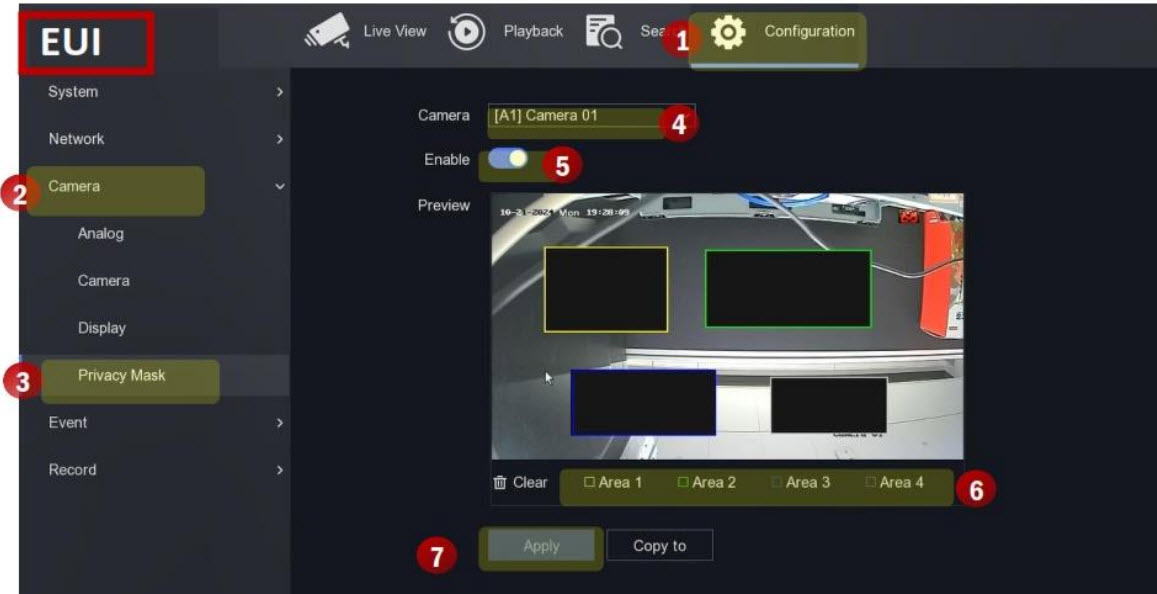Open the Configuration tab label
The height and width of the screenshot is (594, 1157).
click(809, 32)
